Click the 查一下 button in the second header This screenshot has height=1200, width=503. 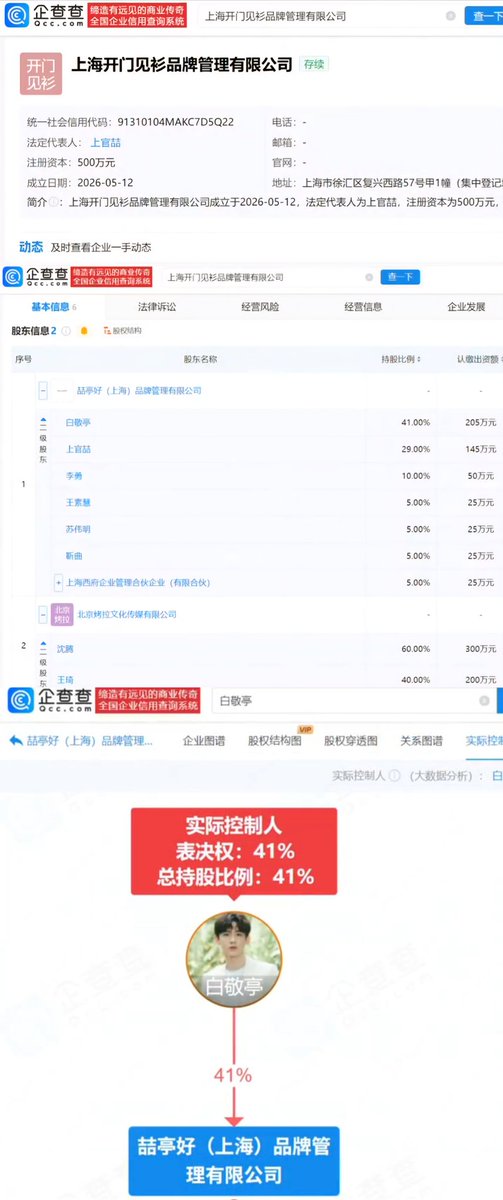click(401, 277)
